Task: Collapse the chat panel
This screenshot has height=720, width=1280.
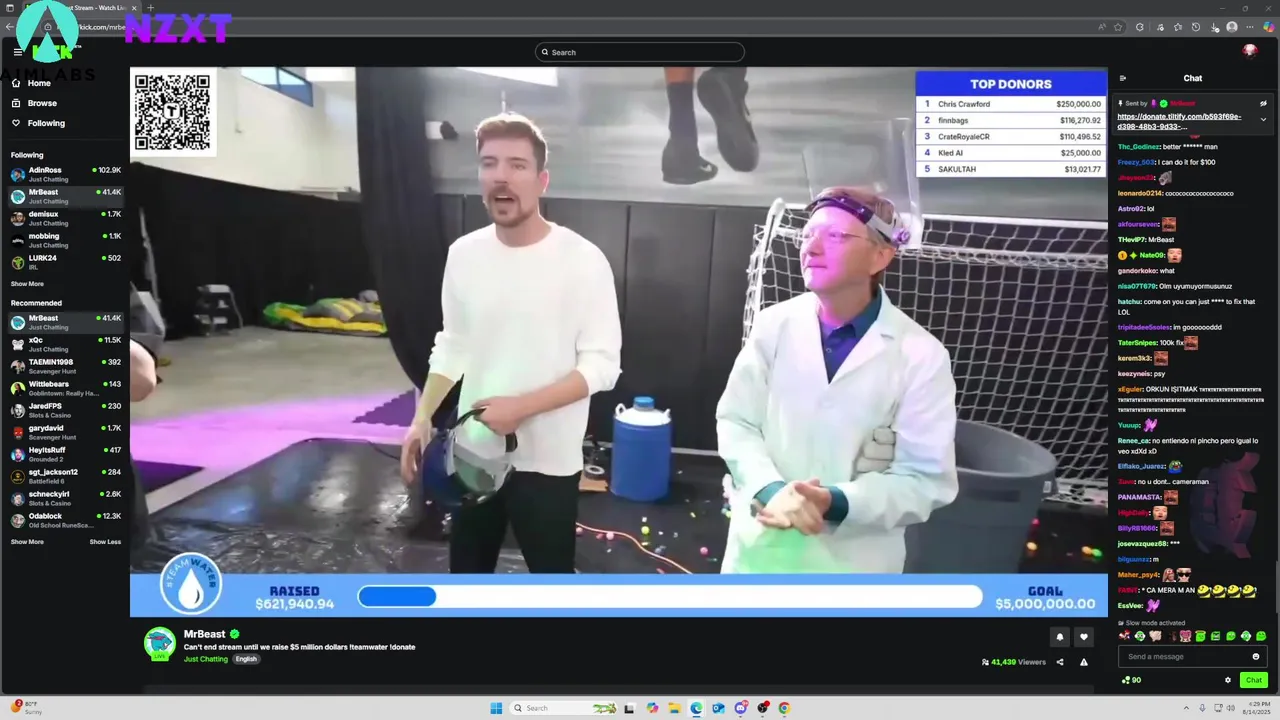Action: pos(1123,78)
